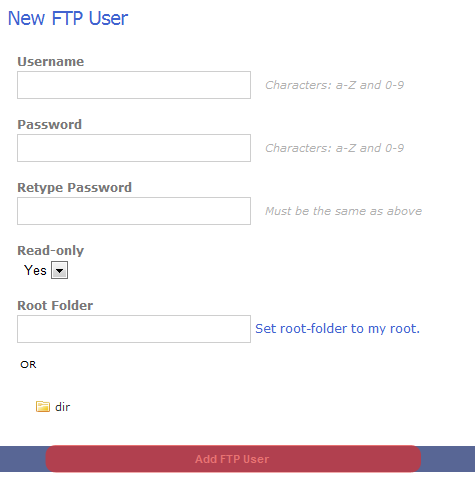
Task: Click Set root-folder to my root link
Action: (337, 329)
